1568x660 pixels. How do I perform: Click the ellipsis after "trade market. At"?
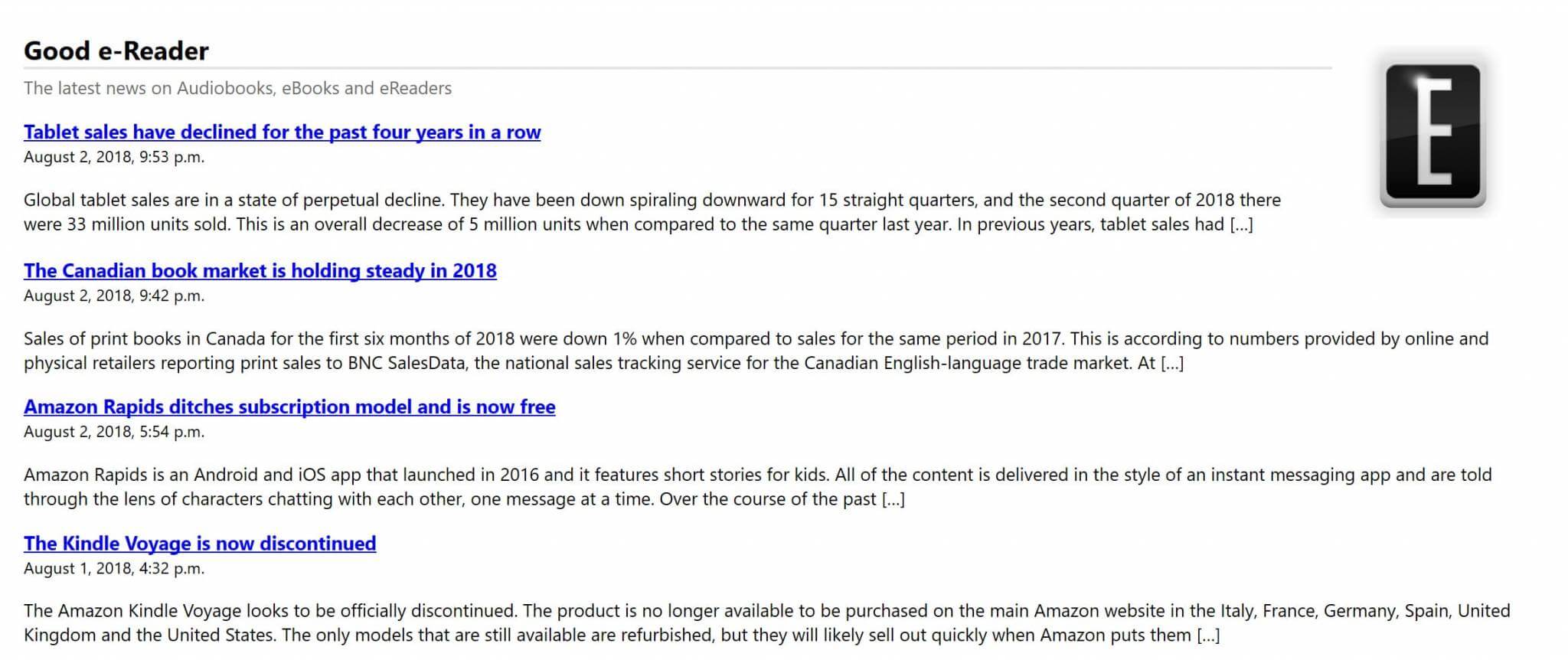[1172, 363]
